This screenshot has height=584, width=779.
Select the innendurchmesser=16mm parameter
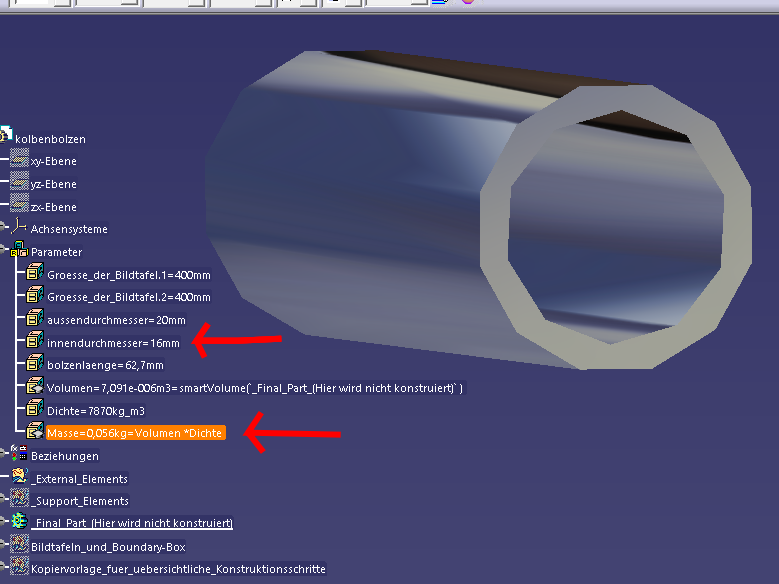point(113,342)
